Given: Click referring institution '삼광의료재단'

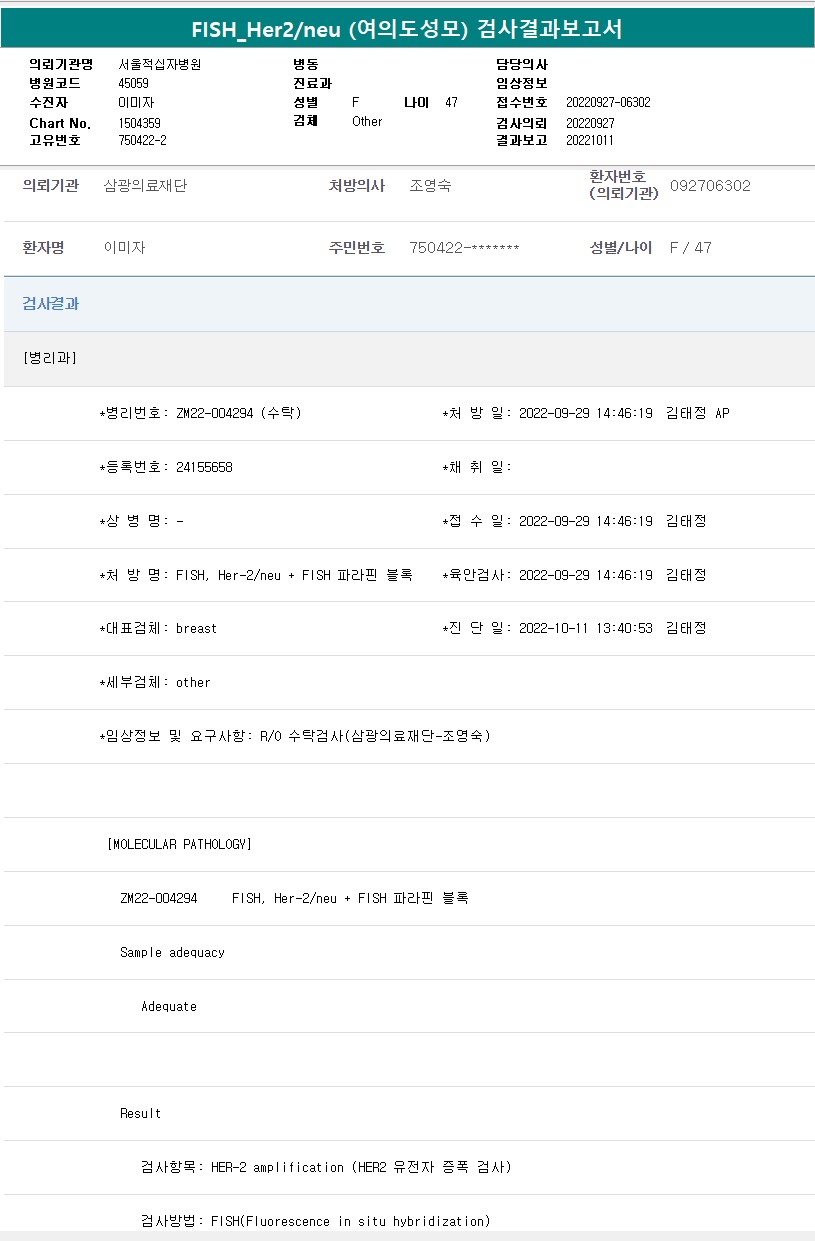Looking at the screenshot, I should [145, 185].
